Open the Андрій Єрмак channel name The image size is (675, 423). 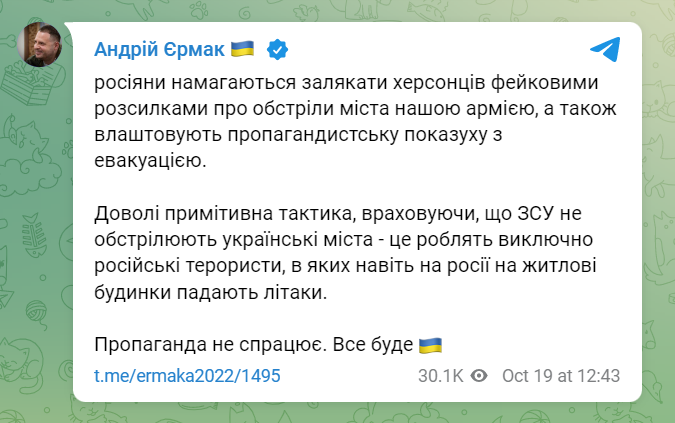click(x=157, y=48)
